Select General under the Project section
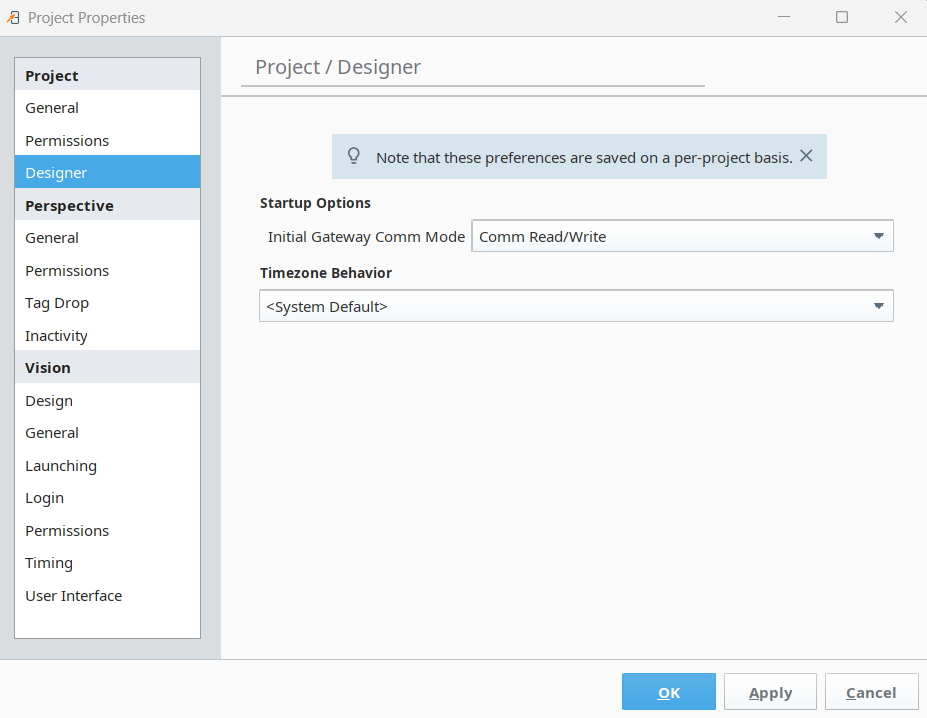 click(x=52, y=108)
